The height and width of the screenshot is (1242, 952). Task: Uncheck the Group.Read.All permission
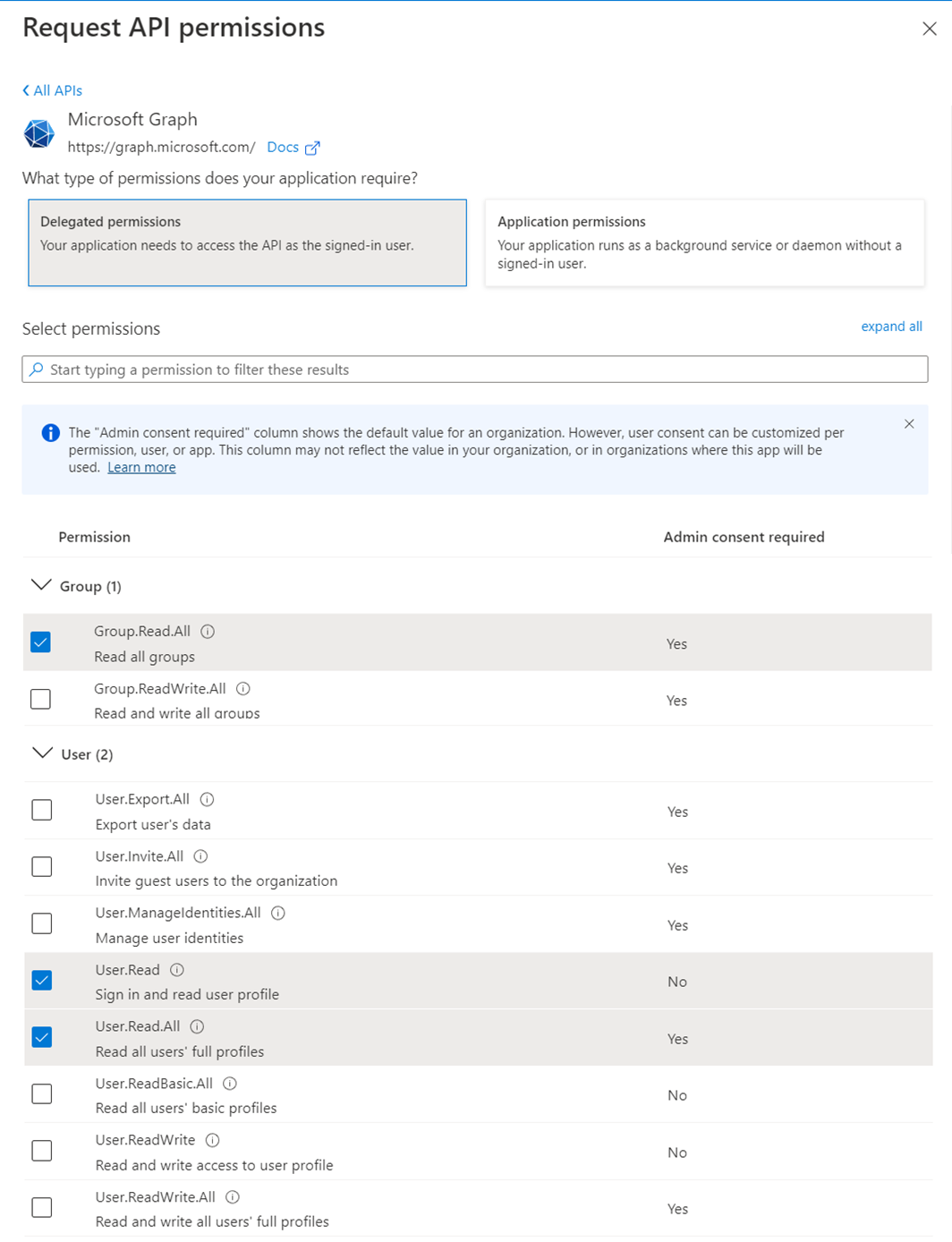tap(41, 642)
